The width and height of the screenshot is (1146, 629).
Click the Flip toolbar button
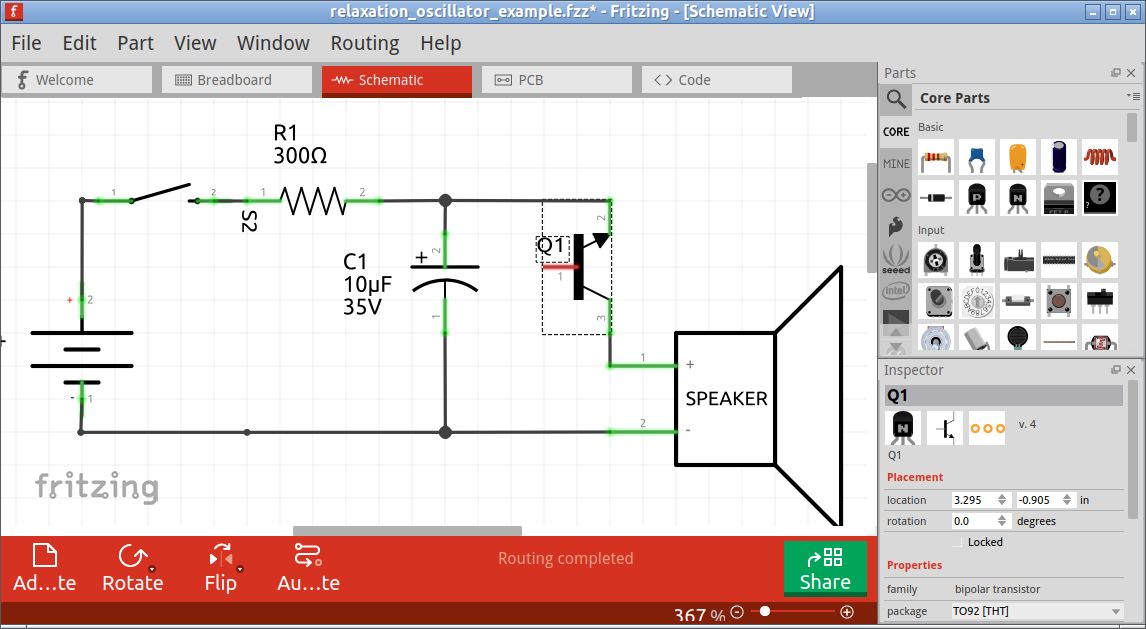point(221,568)
